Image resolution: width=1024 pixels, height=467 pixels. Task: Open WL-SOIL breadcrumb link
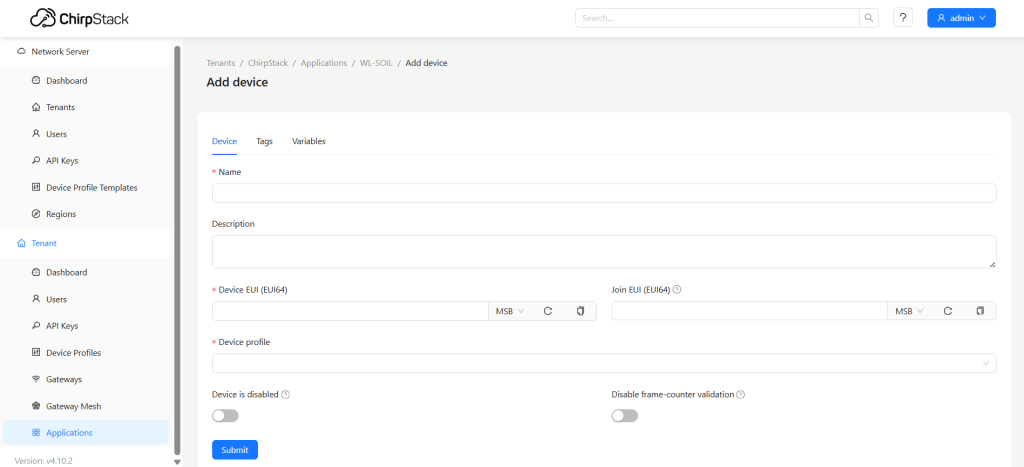point(376,63)
